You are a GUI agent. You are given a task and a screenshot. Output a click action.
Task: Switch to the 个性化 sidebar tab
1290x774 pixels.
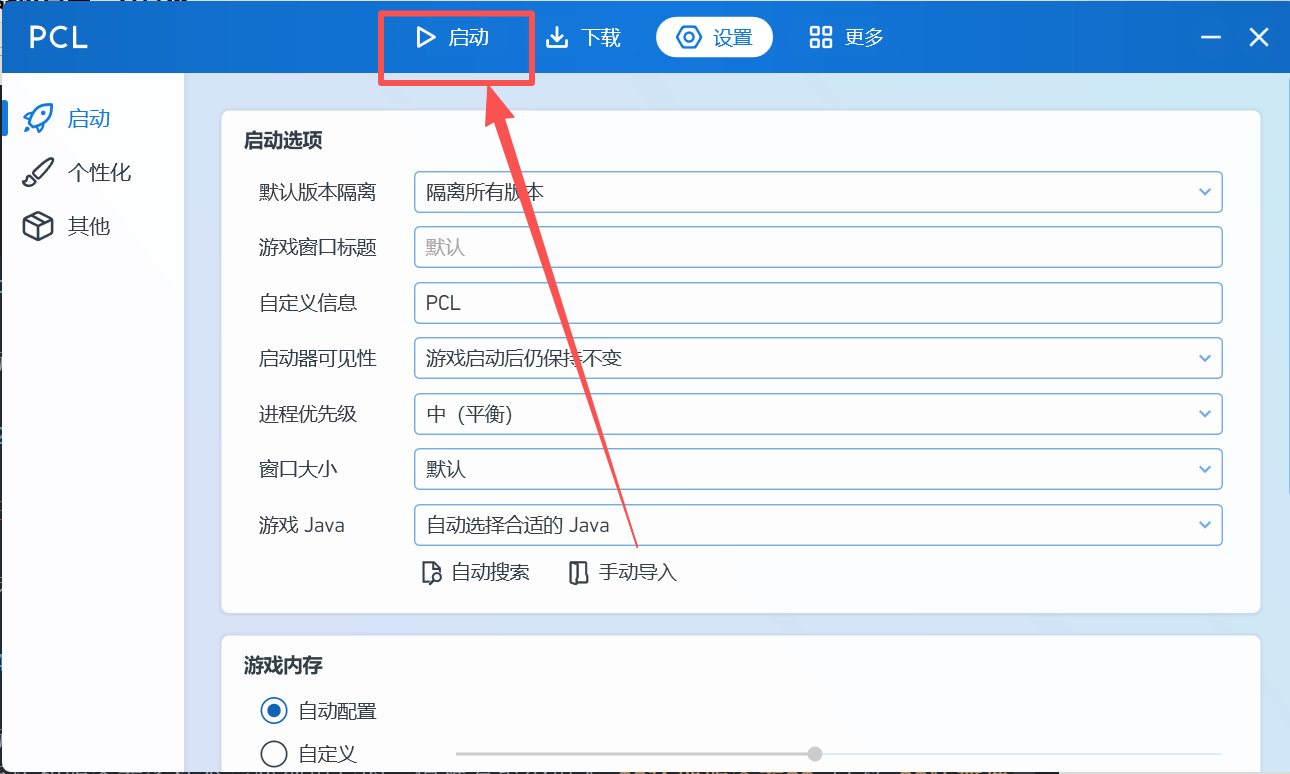click(98, 172)
